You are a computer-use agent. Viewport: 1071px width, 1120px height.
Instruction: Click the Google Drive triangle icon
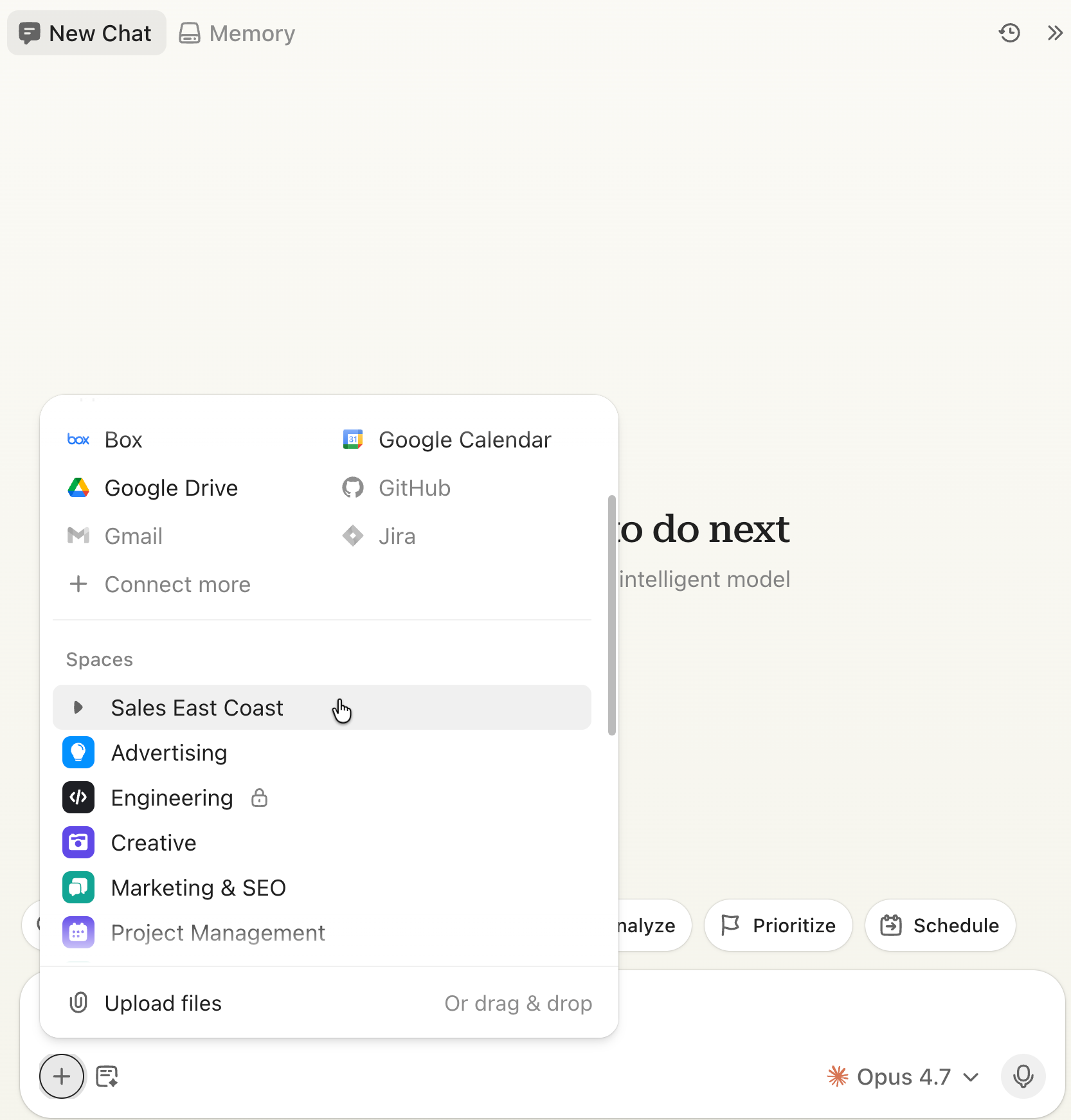pos(78,488)
